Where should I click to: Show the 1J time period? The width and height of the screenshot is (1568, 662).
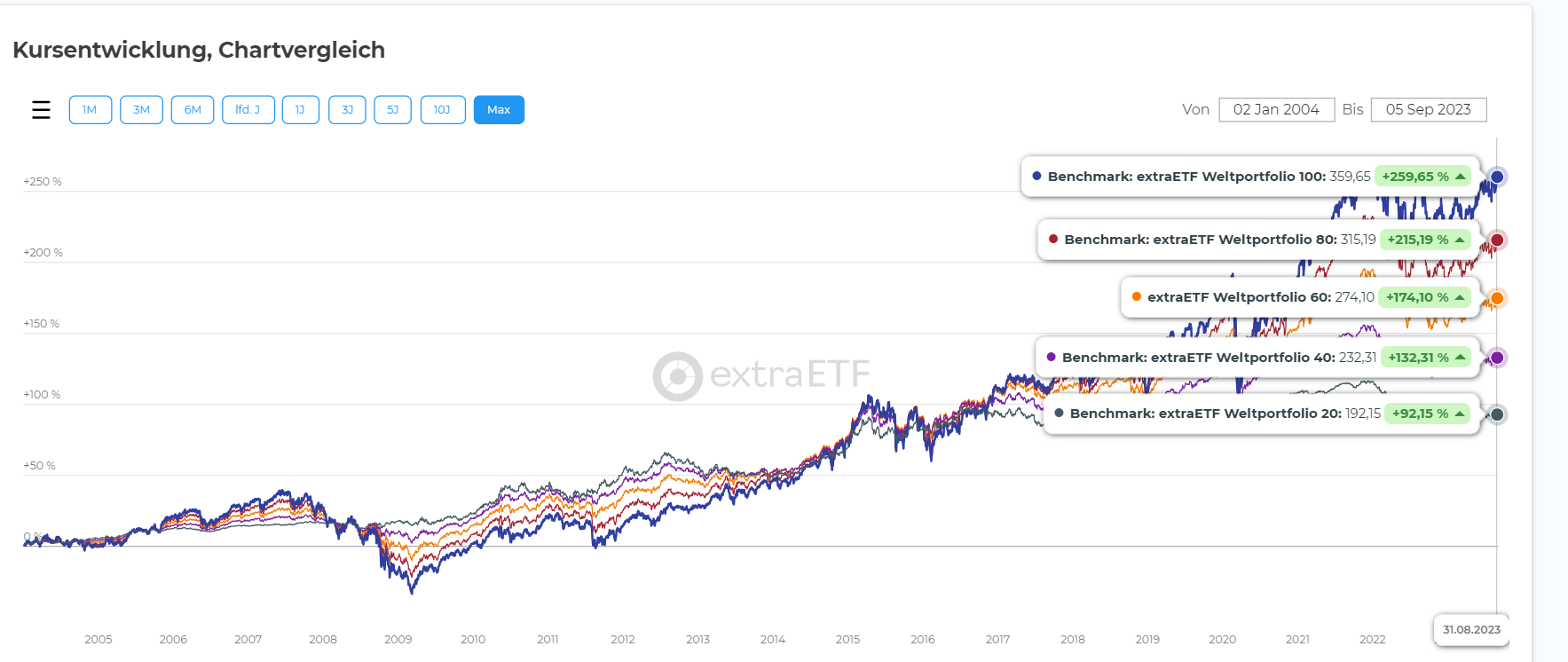tap(300, 110)
